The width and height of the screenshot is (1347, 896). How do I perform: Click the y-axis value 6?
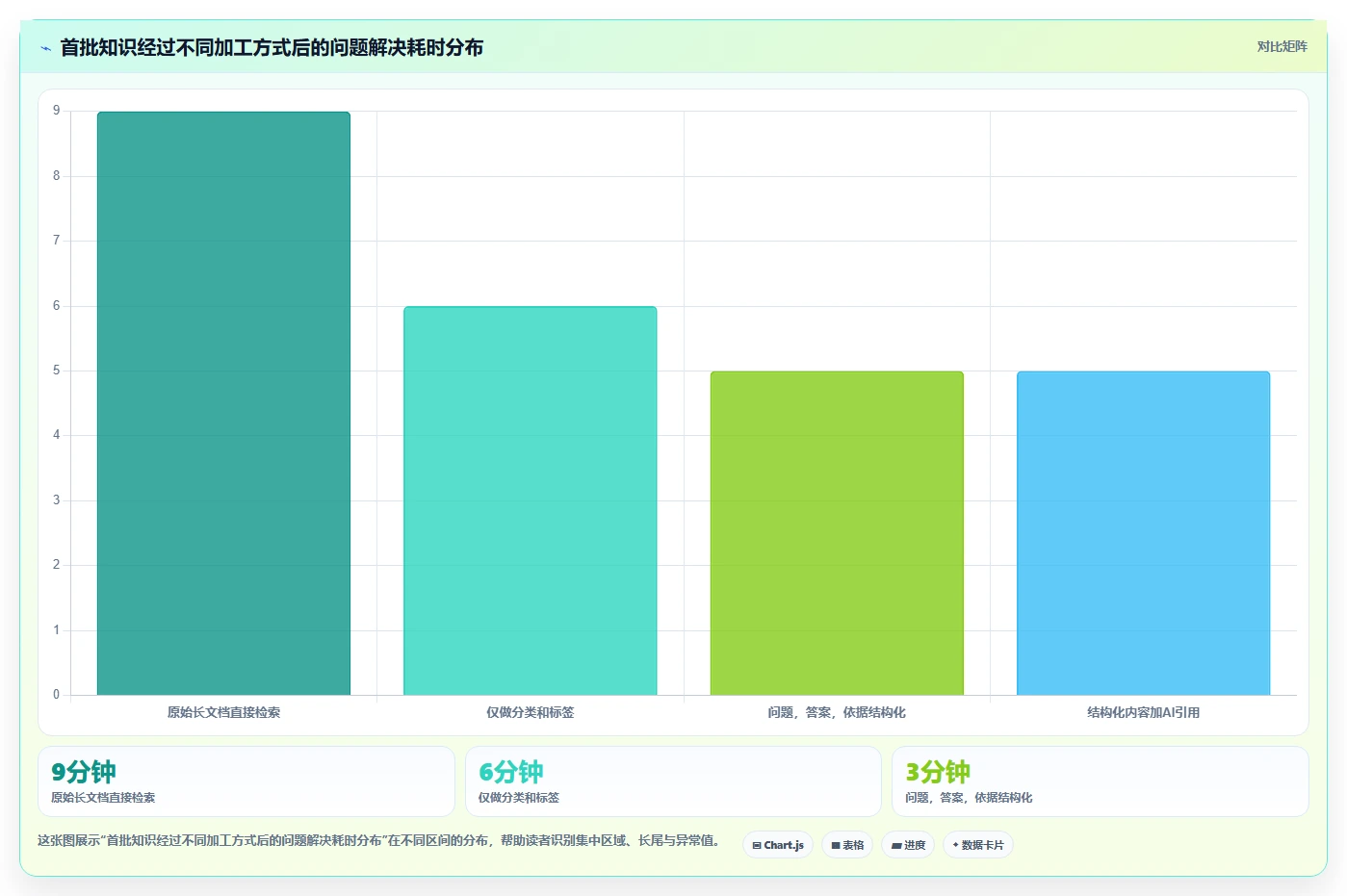56,306
